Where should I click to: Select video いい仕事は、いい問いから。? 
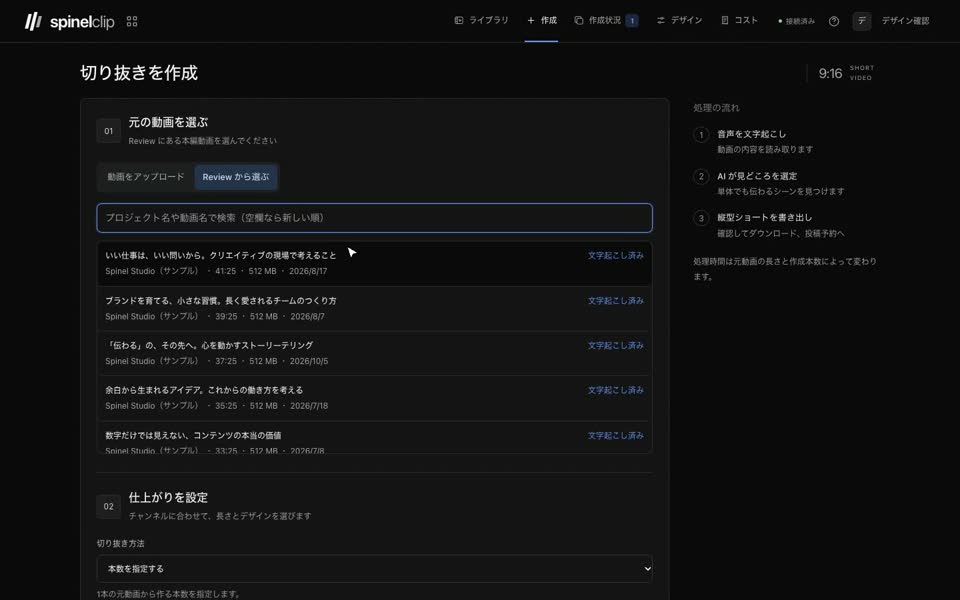[374, 263]
